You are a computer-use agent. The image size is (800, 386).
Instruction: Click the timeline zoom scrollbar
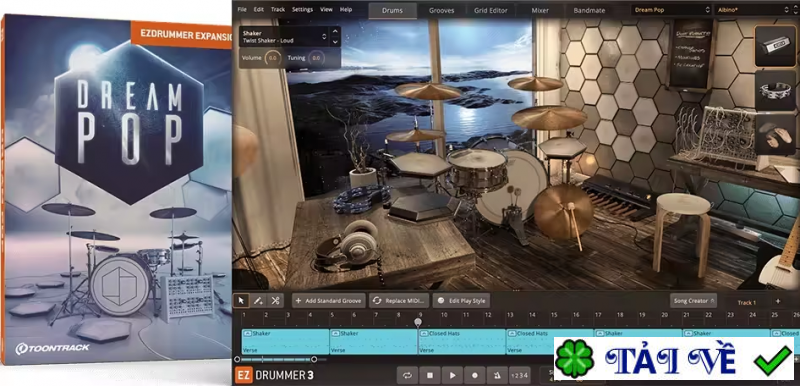point(276,359)
